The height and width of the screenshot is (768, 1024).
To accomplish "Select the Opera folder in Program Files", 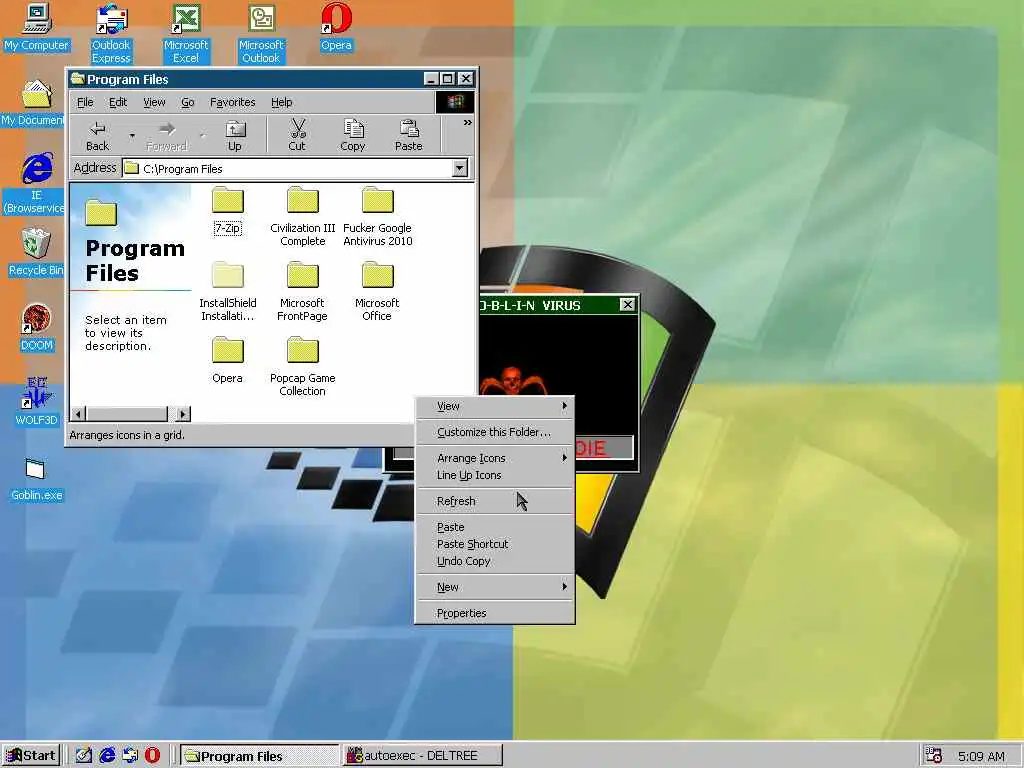I will point(227,360).
